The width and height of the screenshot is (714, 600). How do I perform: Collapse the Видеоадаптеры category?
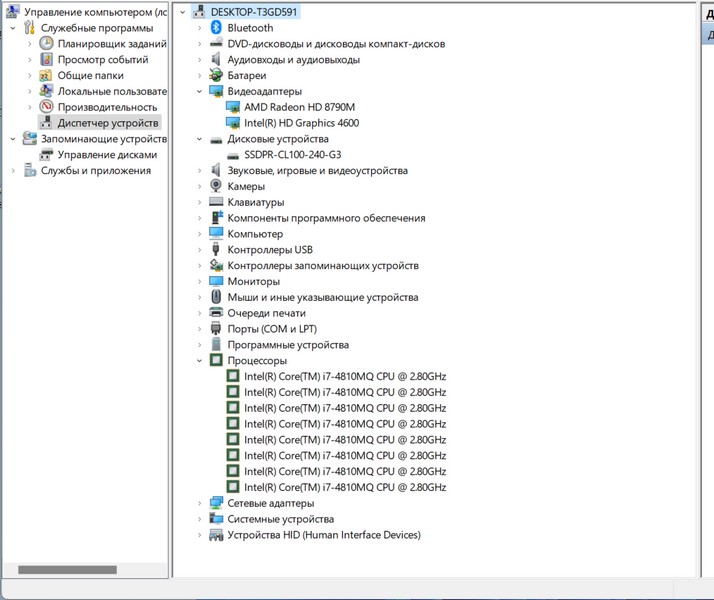[x=200, y=92]
